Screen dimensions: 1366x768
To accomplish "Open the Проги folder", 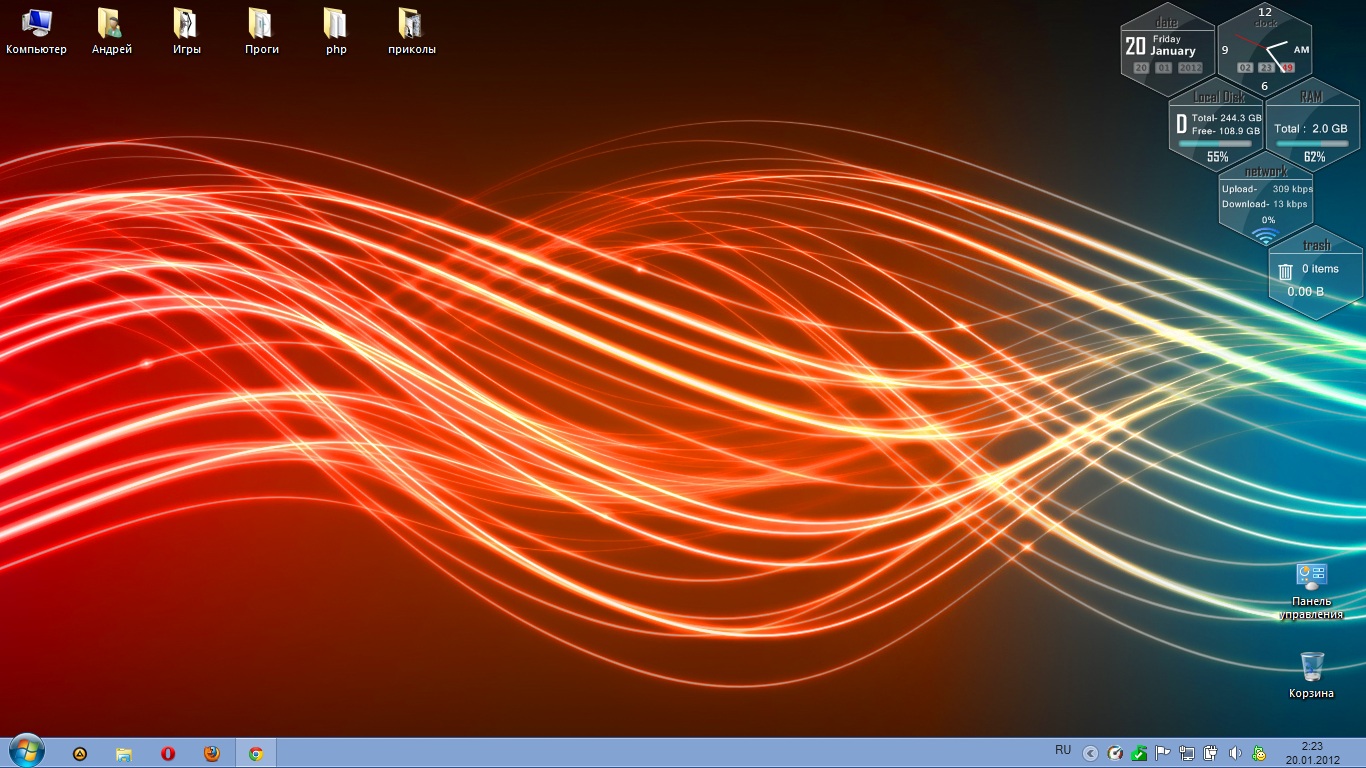I will 261,24.
